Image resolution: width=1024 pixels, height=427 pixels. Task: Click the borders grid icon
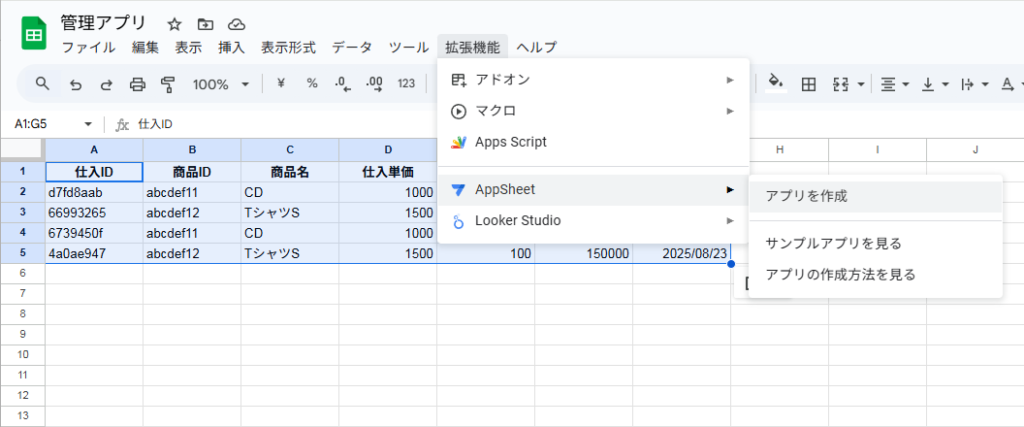(808, 84)
